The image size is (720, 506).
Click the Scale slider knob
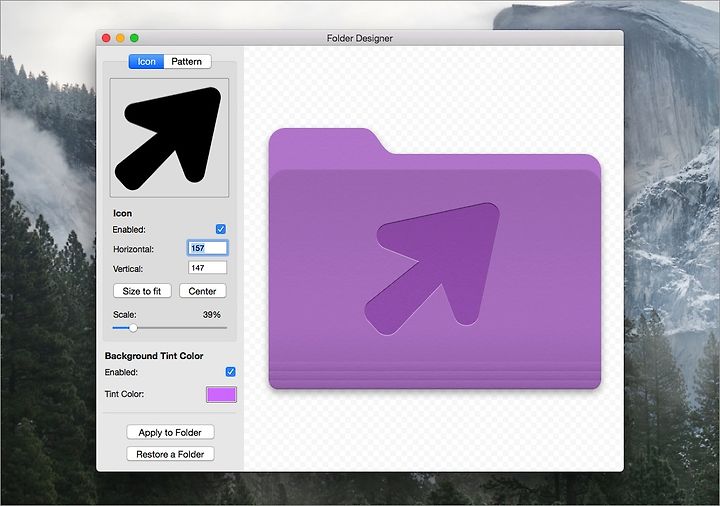click(x=133, y=328)
